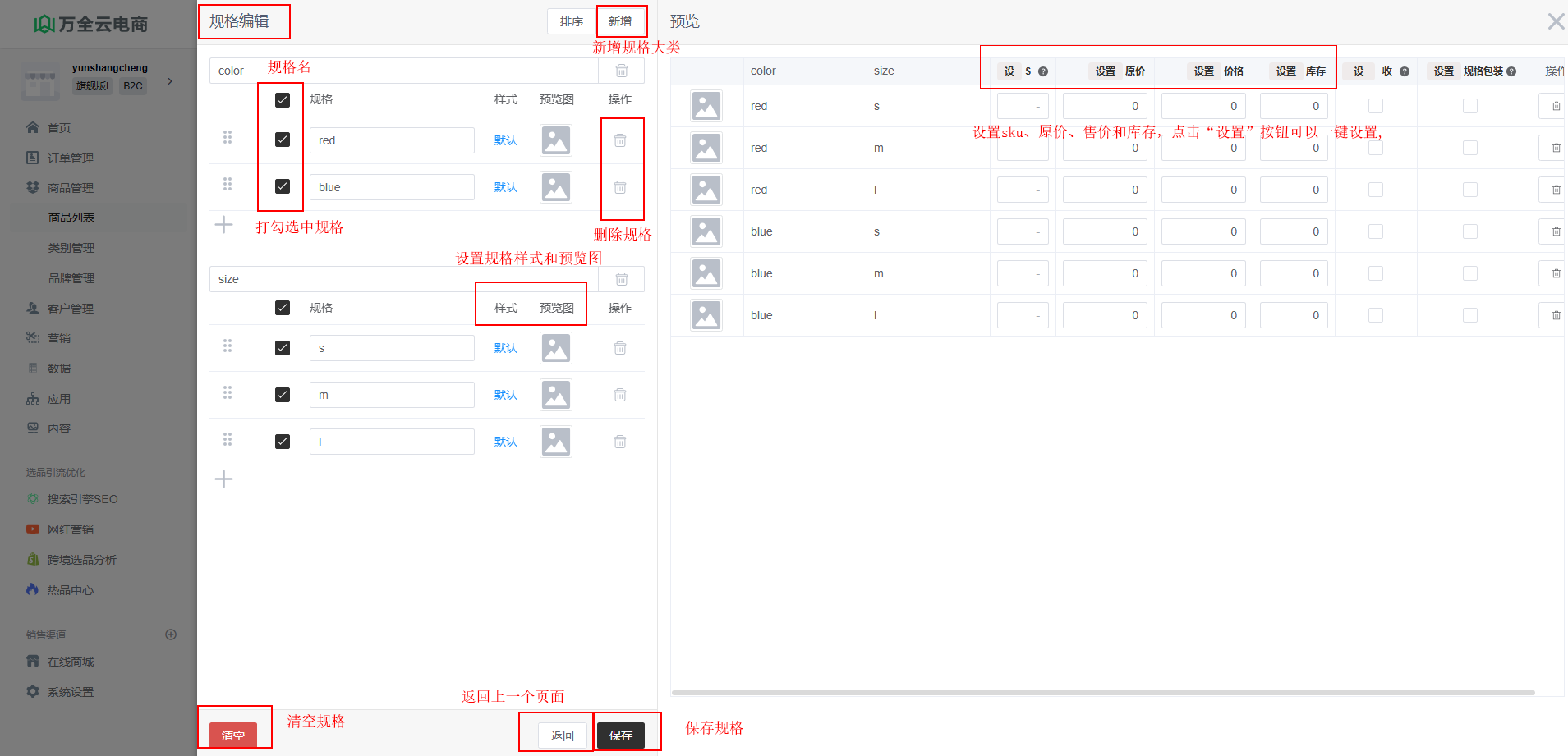Toggle the checkbox for size 's'
This screenshot has width=1568, height=756.
[x=283, y=348]
